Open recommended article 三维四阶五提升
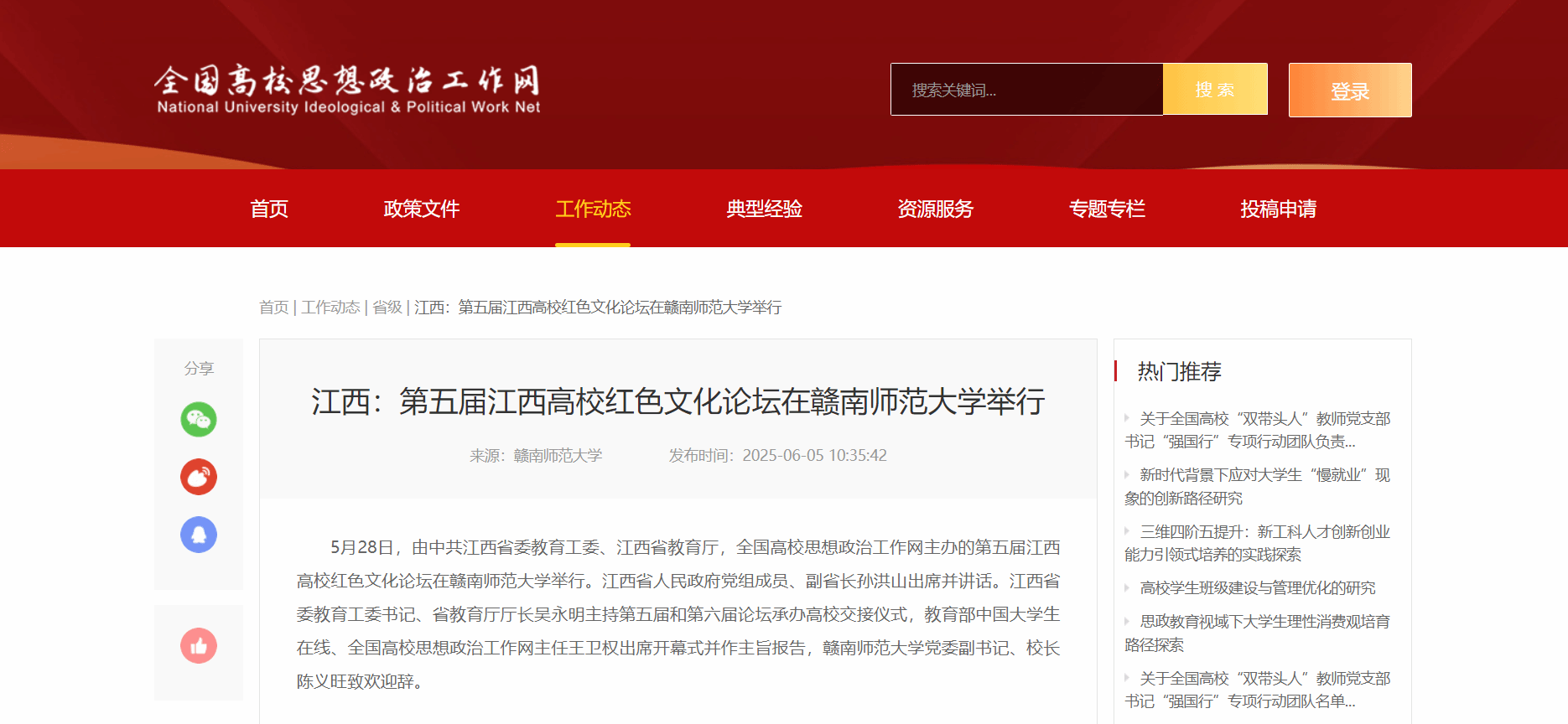The width and height of the screenshot is (1568, 724). (x=1257, y=543)
